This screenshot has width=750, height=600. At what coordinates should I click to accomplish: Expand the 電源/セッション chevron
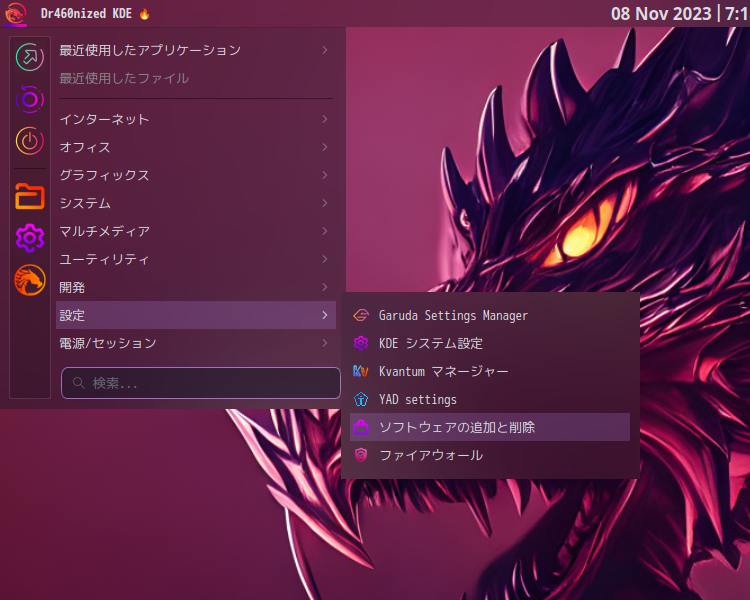pos(325,343)
